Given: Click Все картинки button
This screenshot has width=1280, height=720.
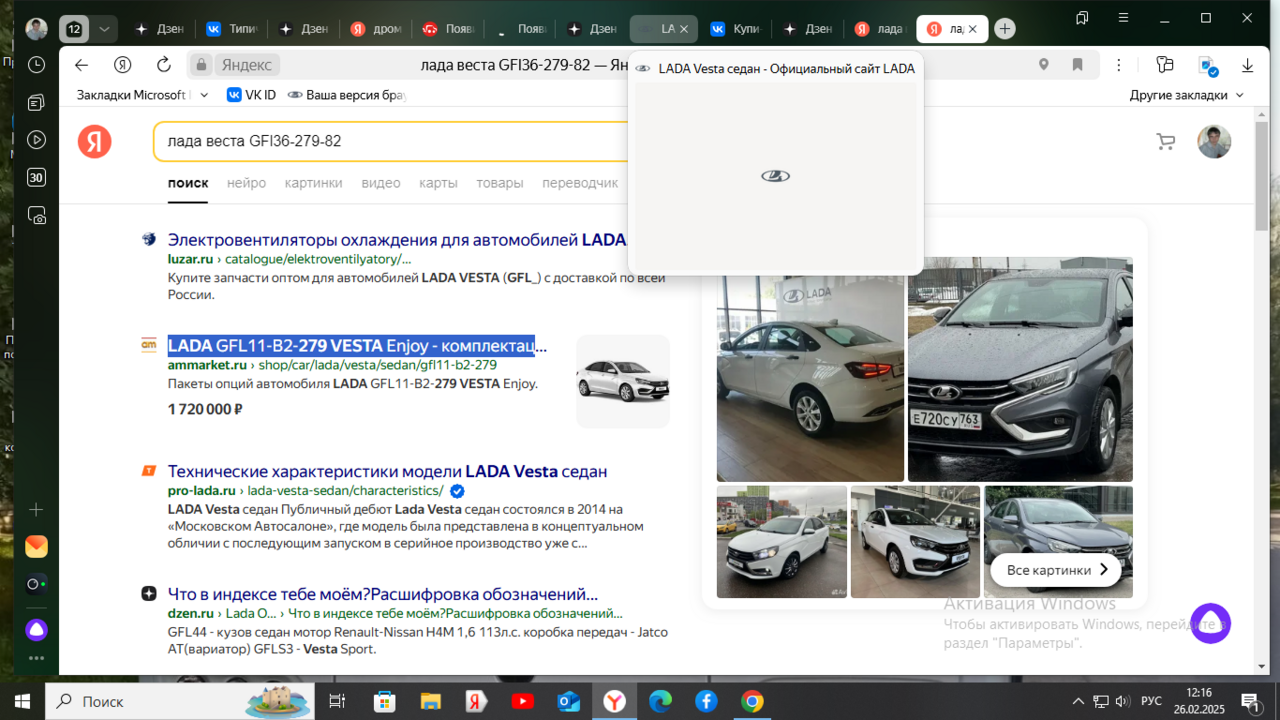Looking at the screenshot, I should click(x=1055, y=570).
